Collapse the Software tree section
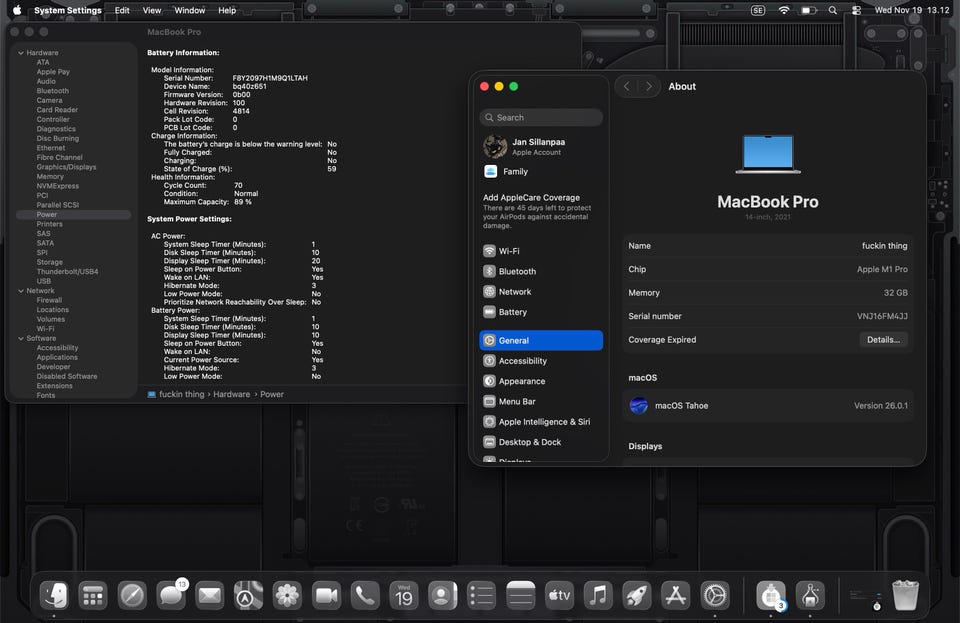This screenshot has width=960, height=623. tap(20, 338)
